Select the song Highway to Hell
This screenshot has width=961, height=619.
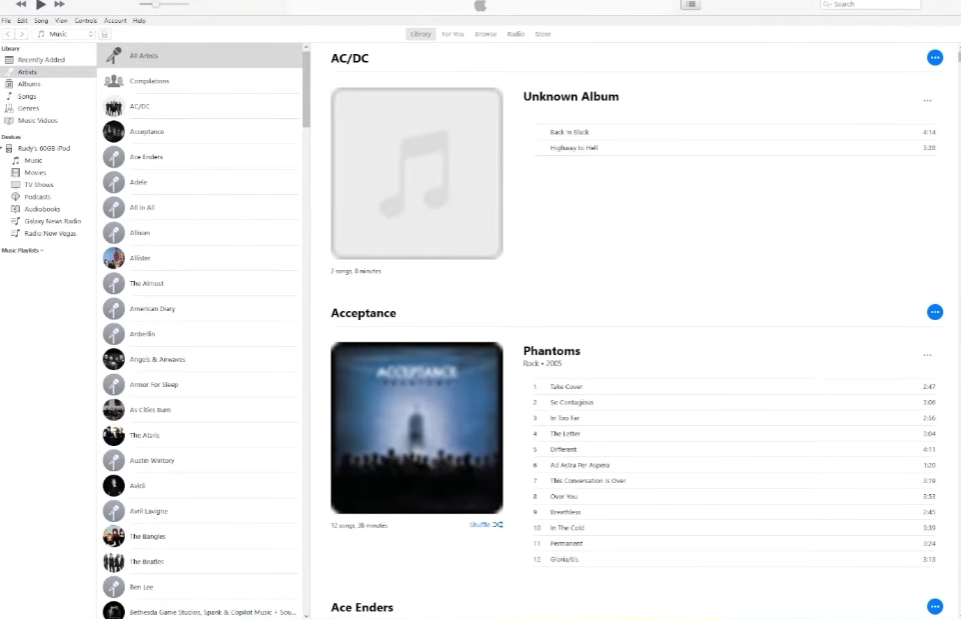tap(735, 148)
